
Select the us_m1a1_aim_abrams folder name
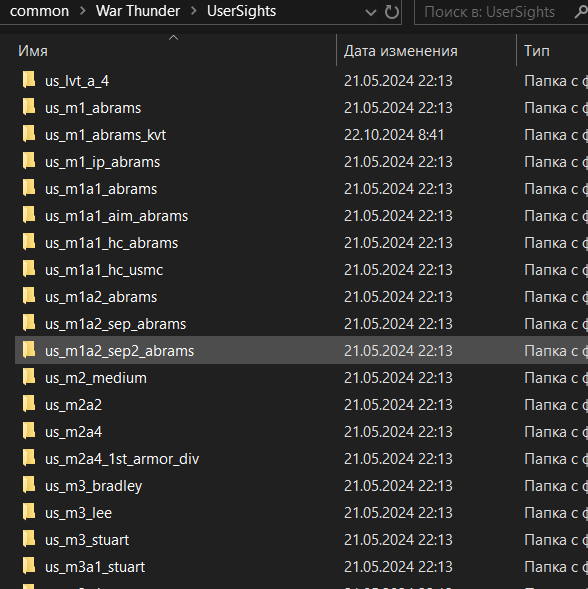click(x=116, y=216)
